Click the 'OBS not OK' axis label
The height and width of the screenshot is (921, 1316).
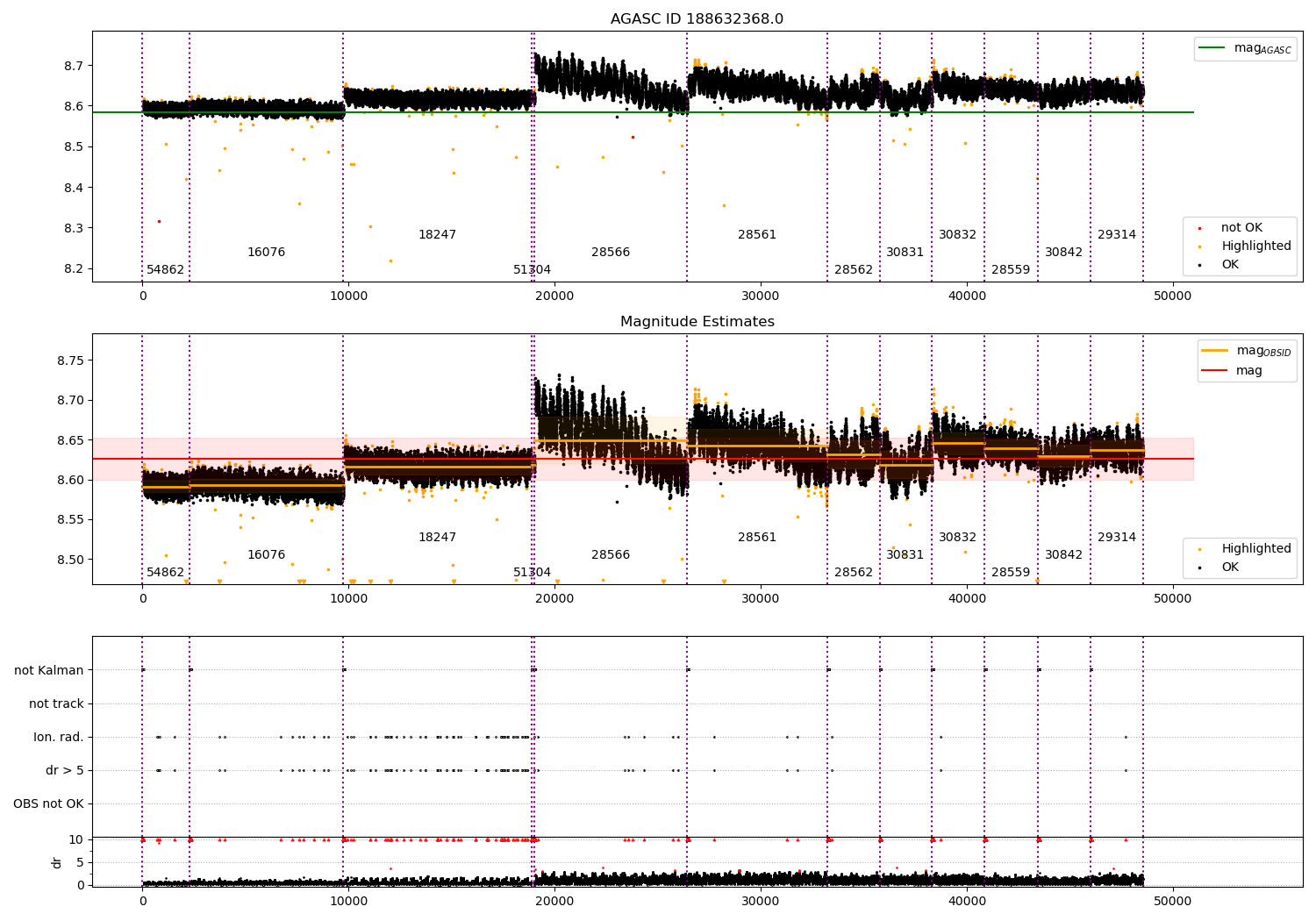48,804
